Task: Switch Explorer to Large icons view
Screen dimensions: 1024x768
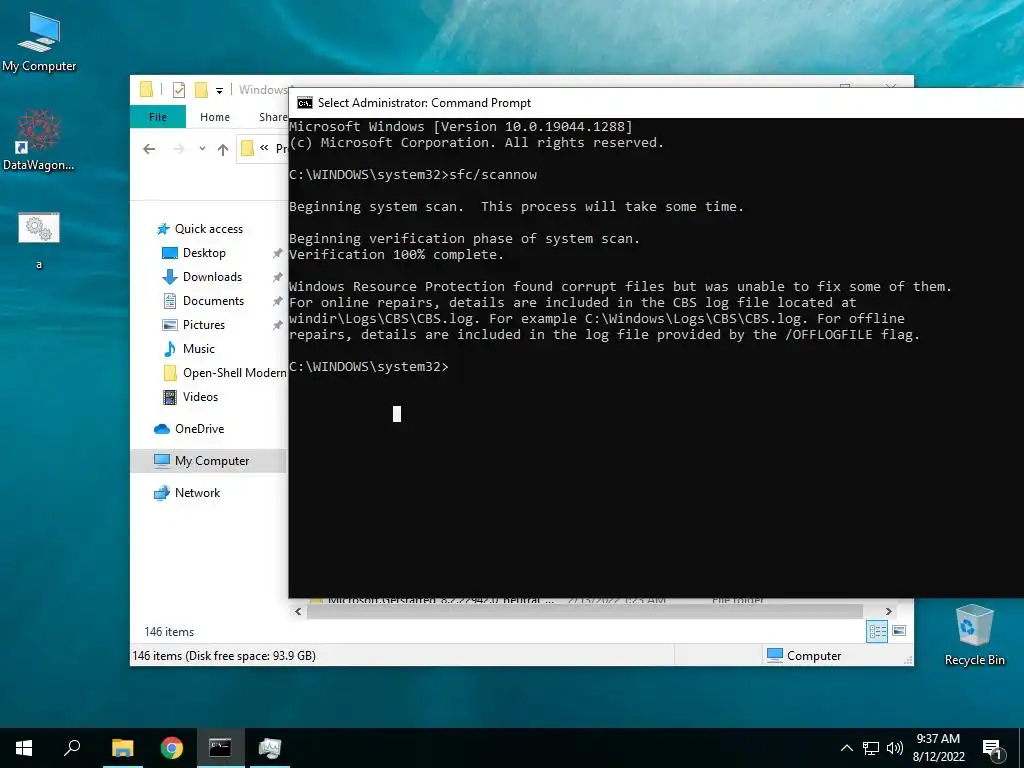Action: click(x=899, y=631)
